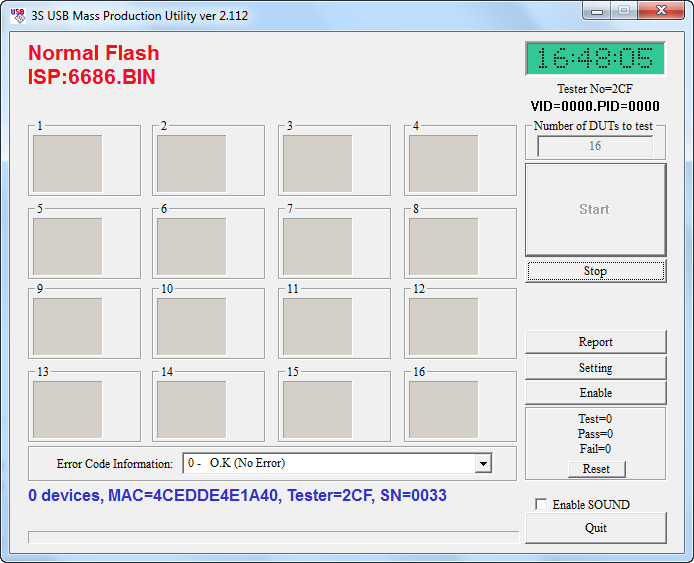Click the 'Tester No=2CF' label
This screenshot has width=694, height=563.
point(595,89)
